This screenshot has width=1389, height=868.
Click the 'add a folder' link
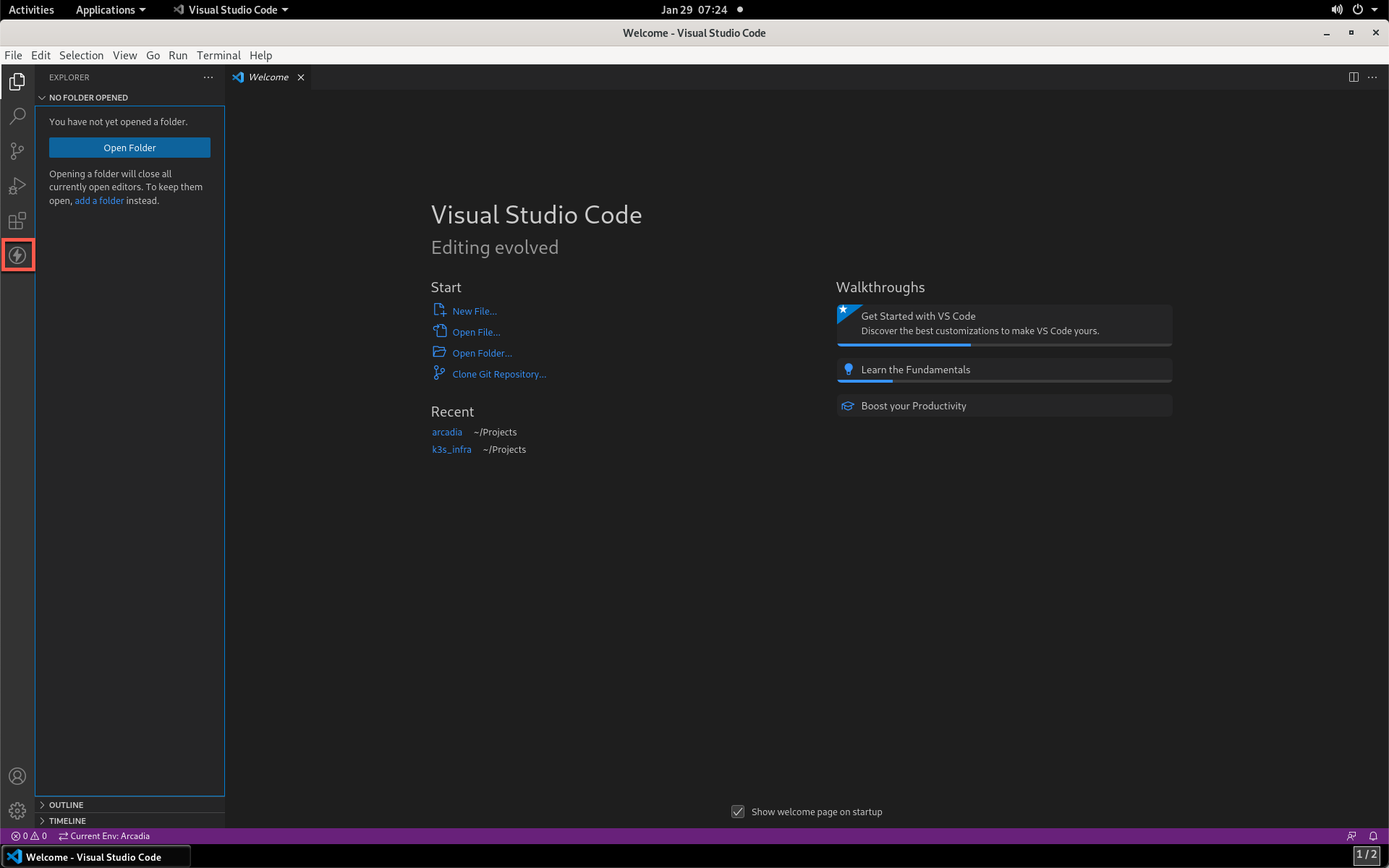(99, 200)
